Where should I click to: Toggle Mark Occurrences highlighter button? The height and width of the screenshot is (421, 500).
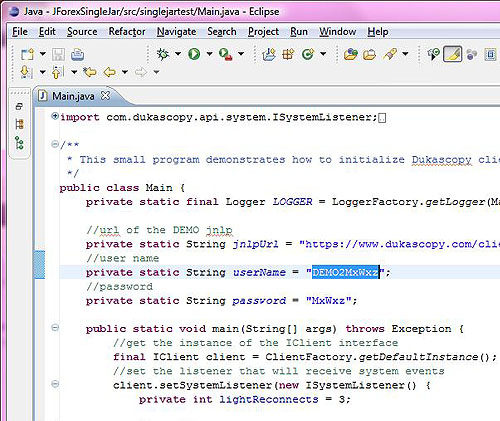pyautogui.click(x=452, y=54)
